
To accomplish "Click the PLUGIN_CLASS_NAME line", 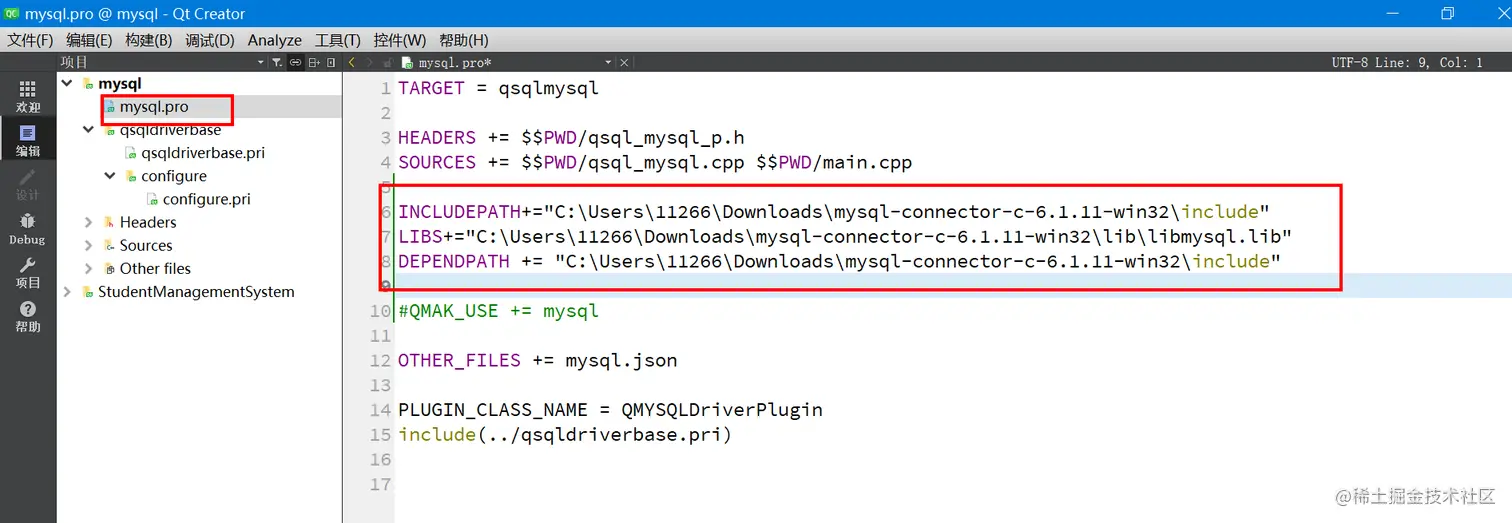I will coord(610,410).
